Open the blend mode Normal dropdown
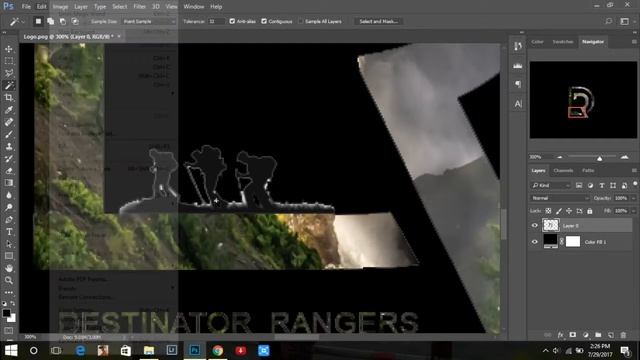The image size is (640, 360). point(560,198)
